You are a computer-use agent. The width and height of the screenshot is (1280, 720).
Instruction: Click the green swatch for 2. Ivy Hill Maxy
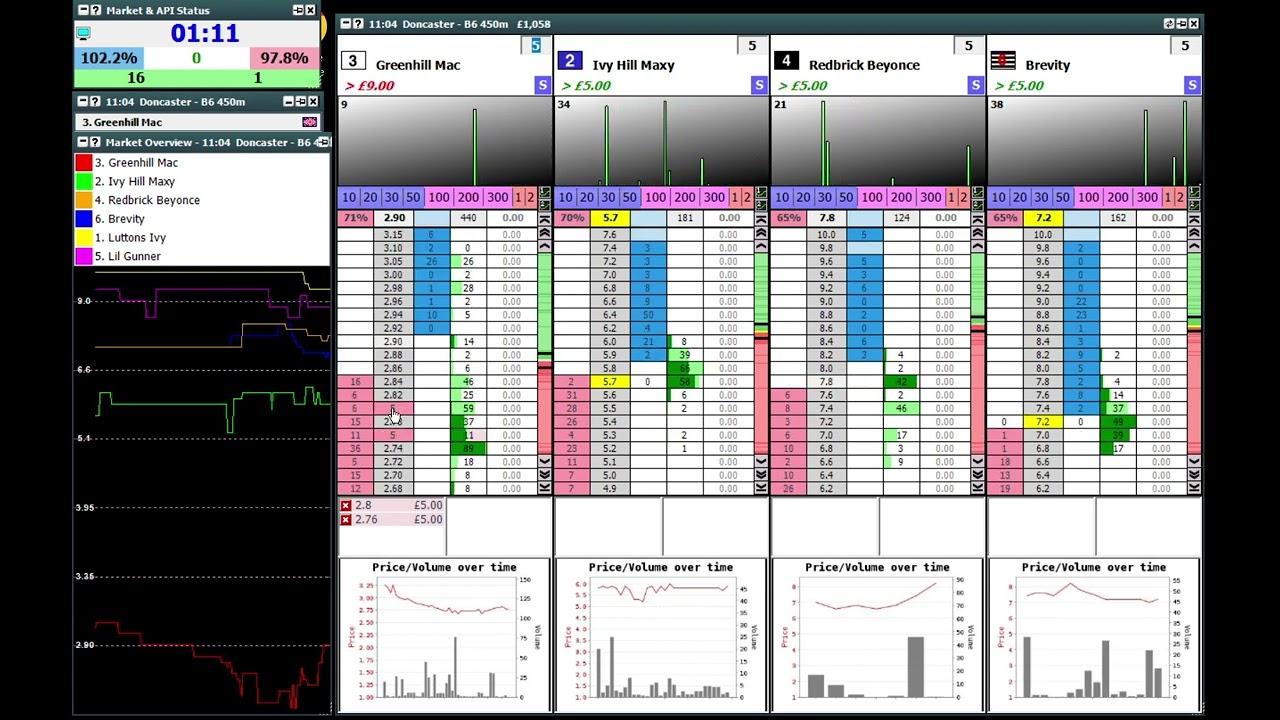(x=84, y=181)
